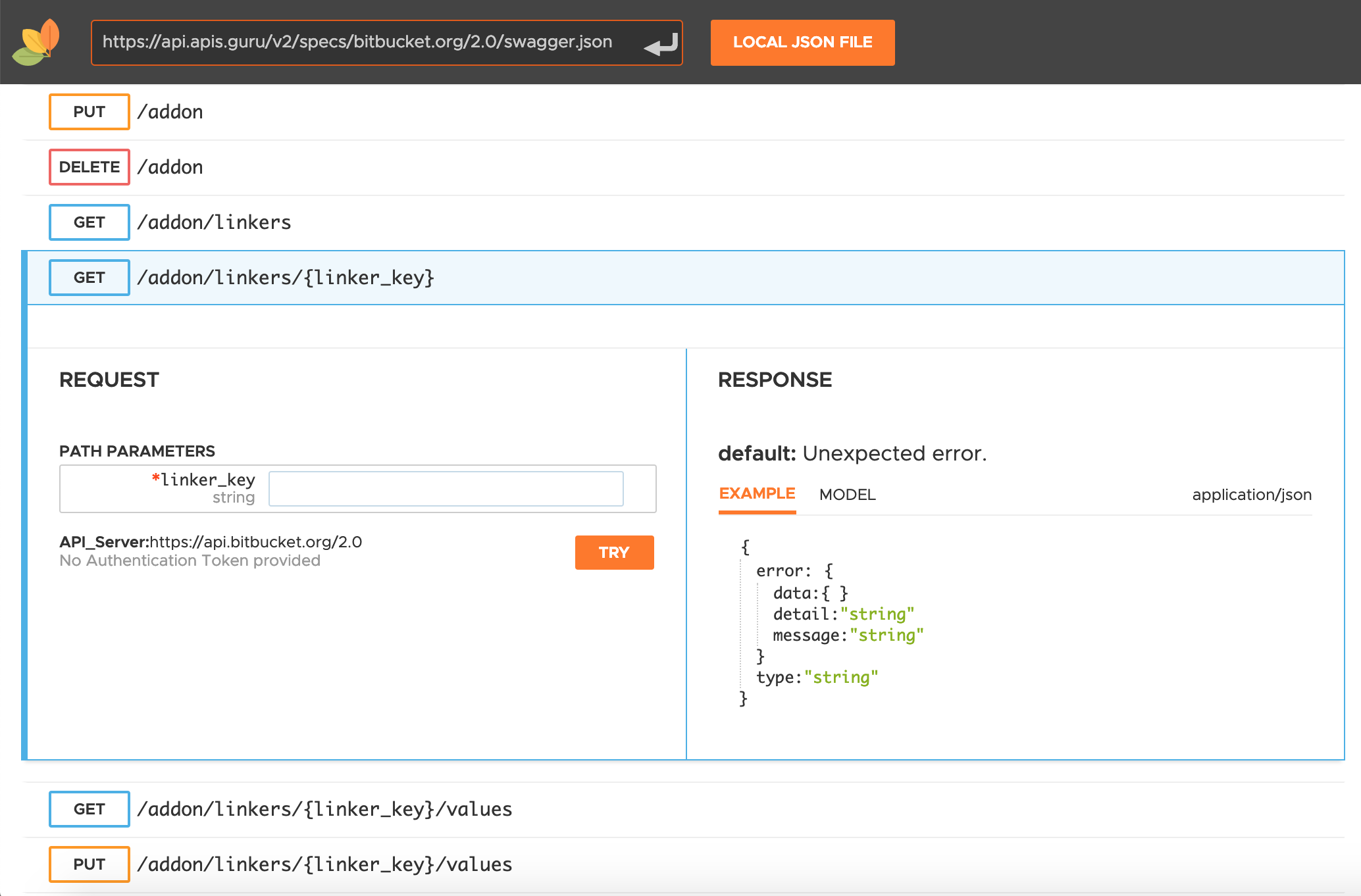1361x896 pixels.
Task: Click the GET badge beside /addon/linkers
Action: coord(90,222)
